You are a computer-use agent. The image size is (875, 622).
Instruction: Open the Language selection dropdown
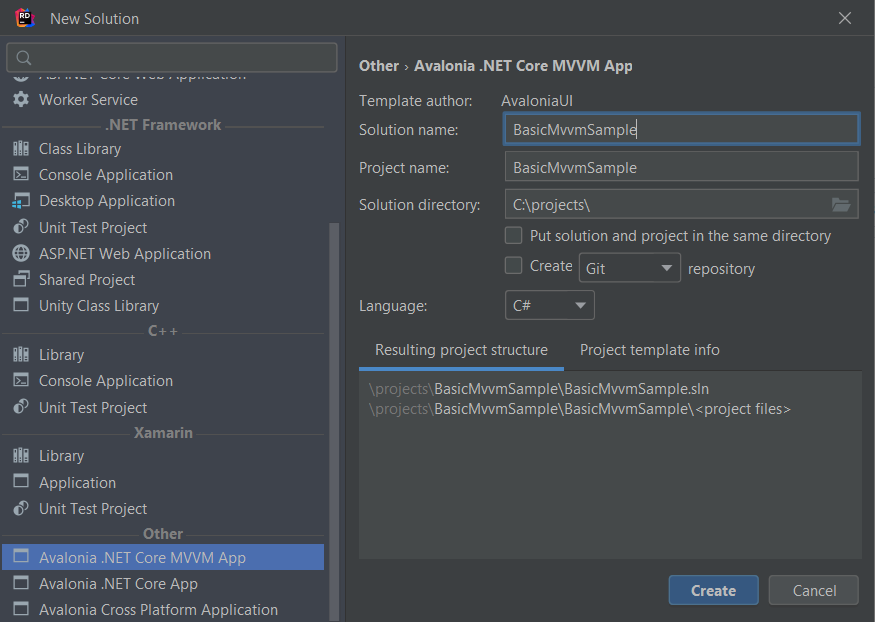pyautogui.click(x=549, y=304)
